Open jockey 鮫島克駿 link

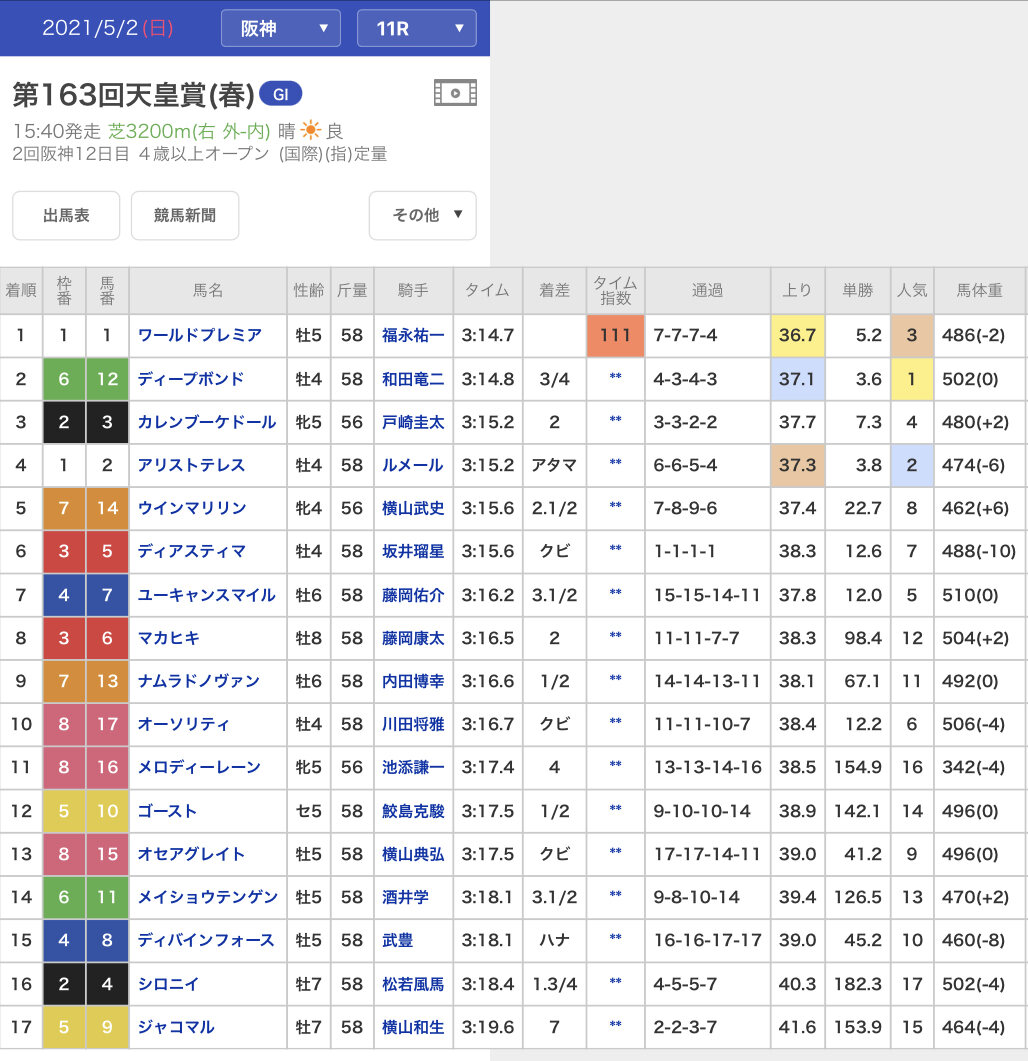pos(414,811)
